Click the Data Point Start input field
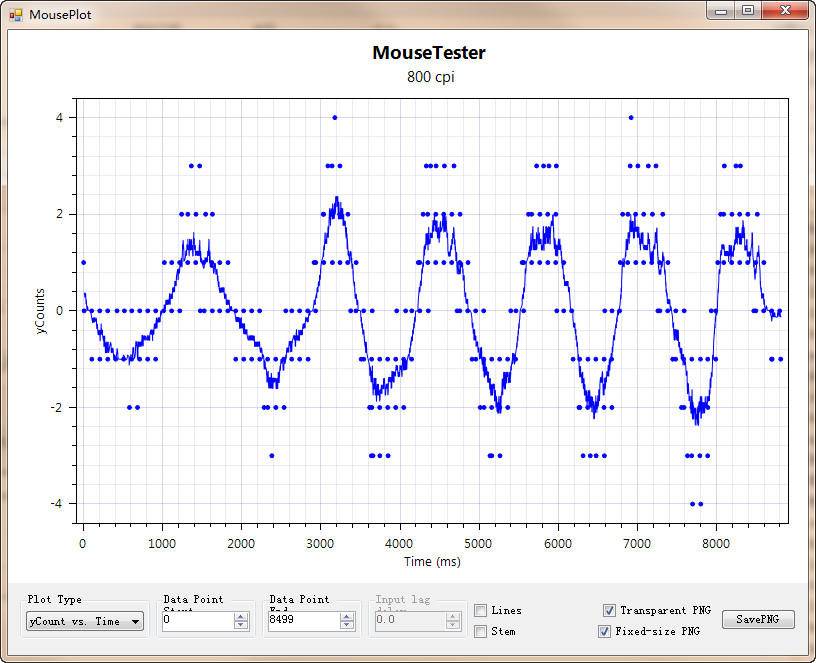816x663 pixels. coord(198,621)
